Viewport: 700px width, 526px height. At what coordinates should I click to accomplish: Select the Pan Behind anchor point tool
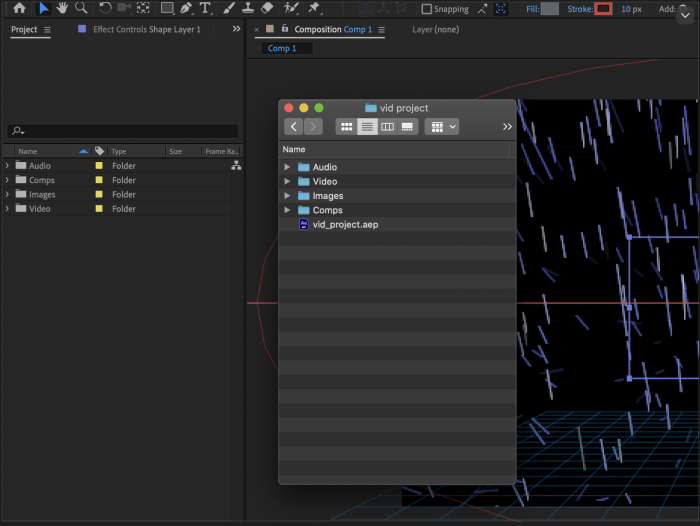click(x=143, y=8)
